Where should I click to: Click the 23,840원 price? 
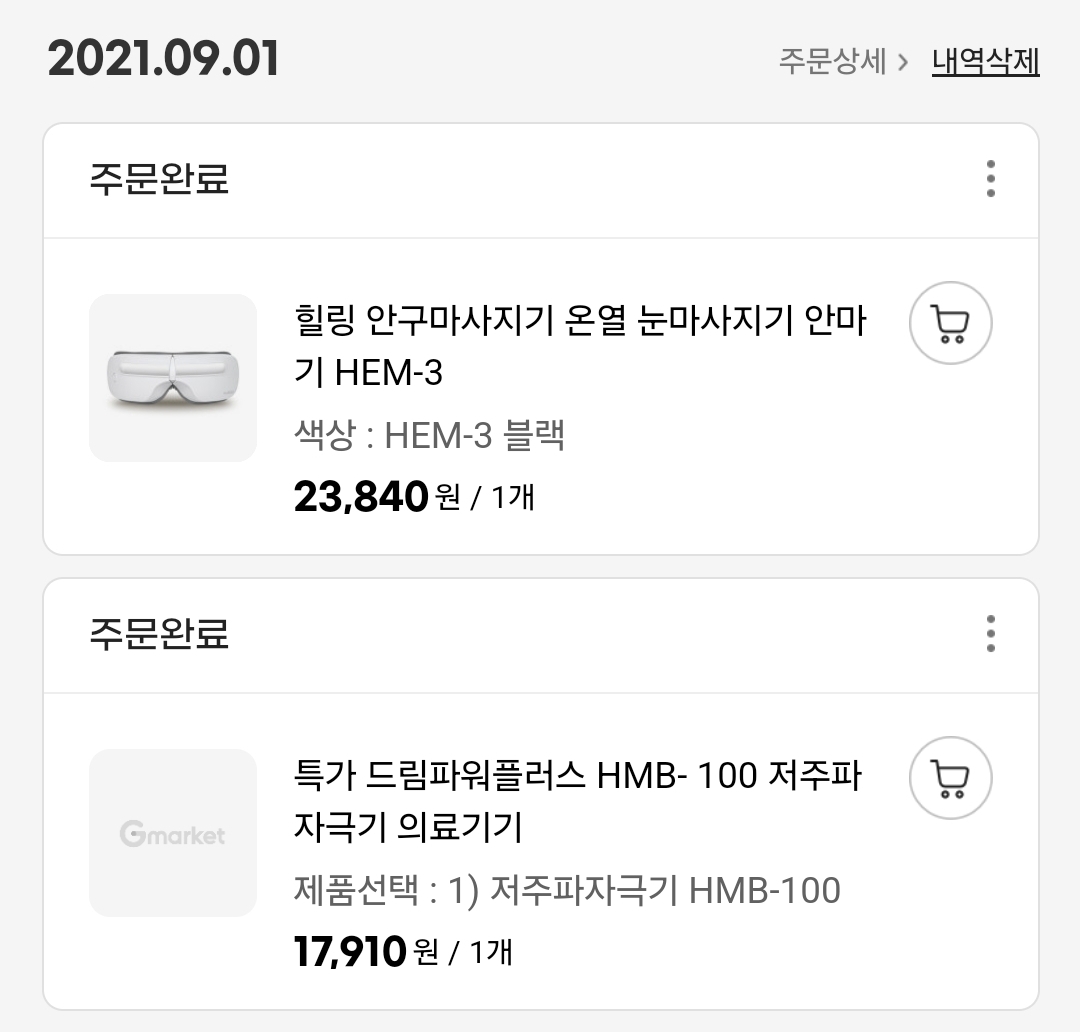(x=377, y=496)
